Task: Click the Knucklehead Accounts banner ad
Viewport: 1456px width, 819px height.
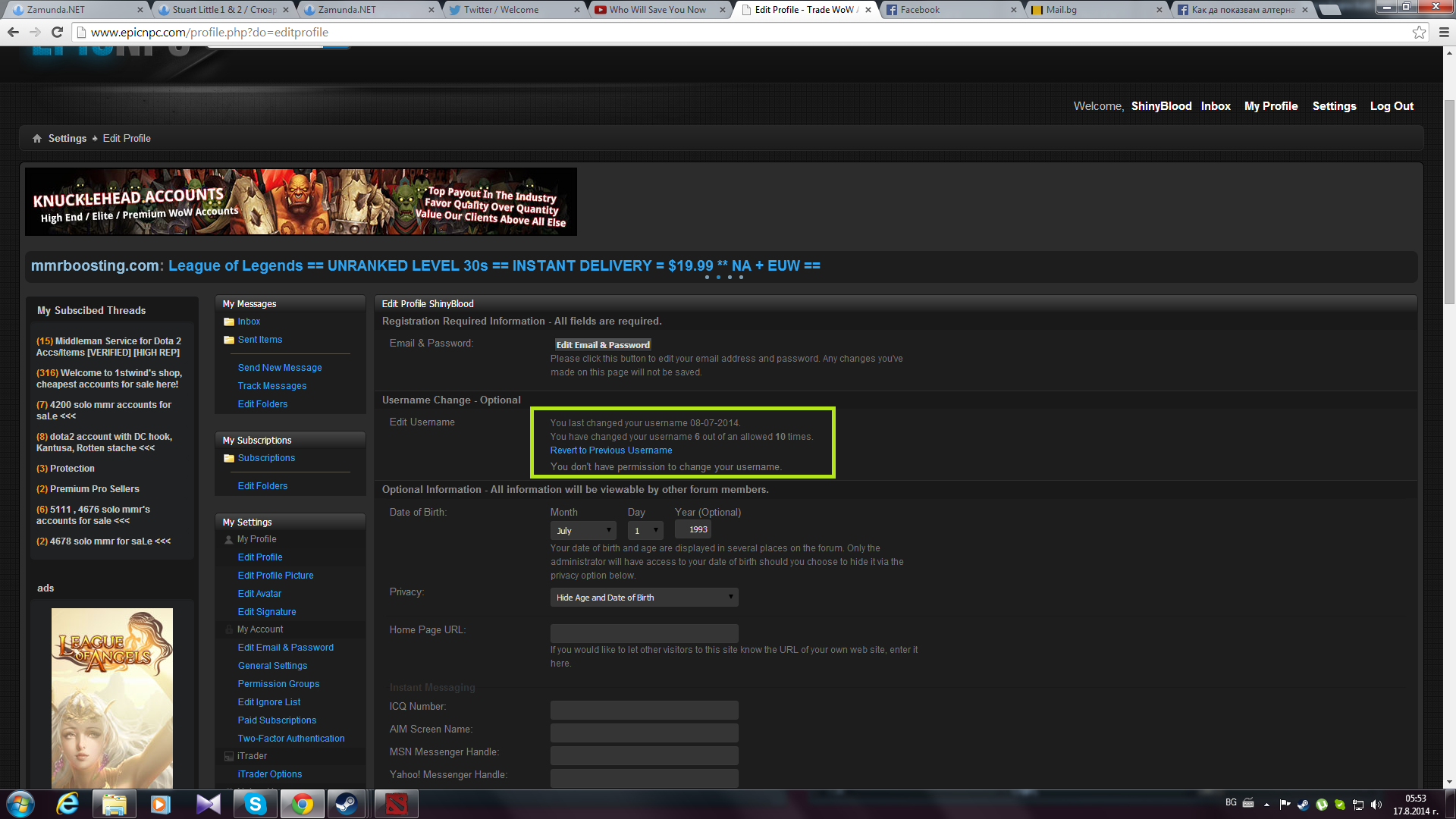Action: [x=301, y=202]
